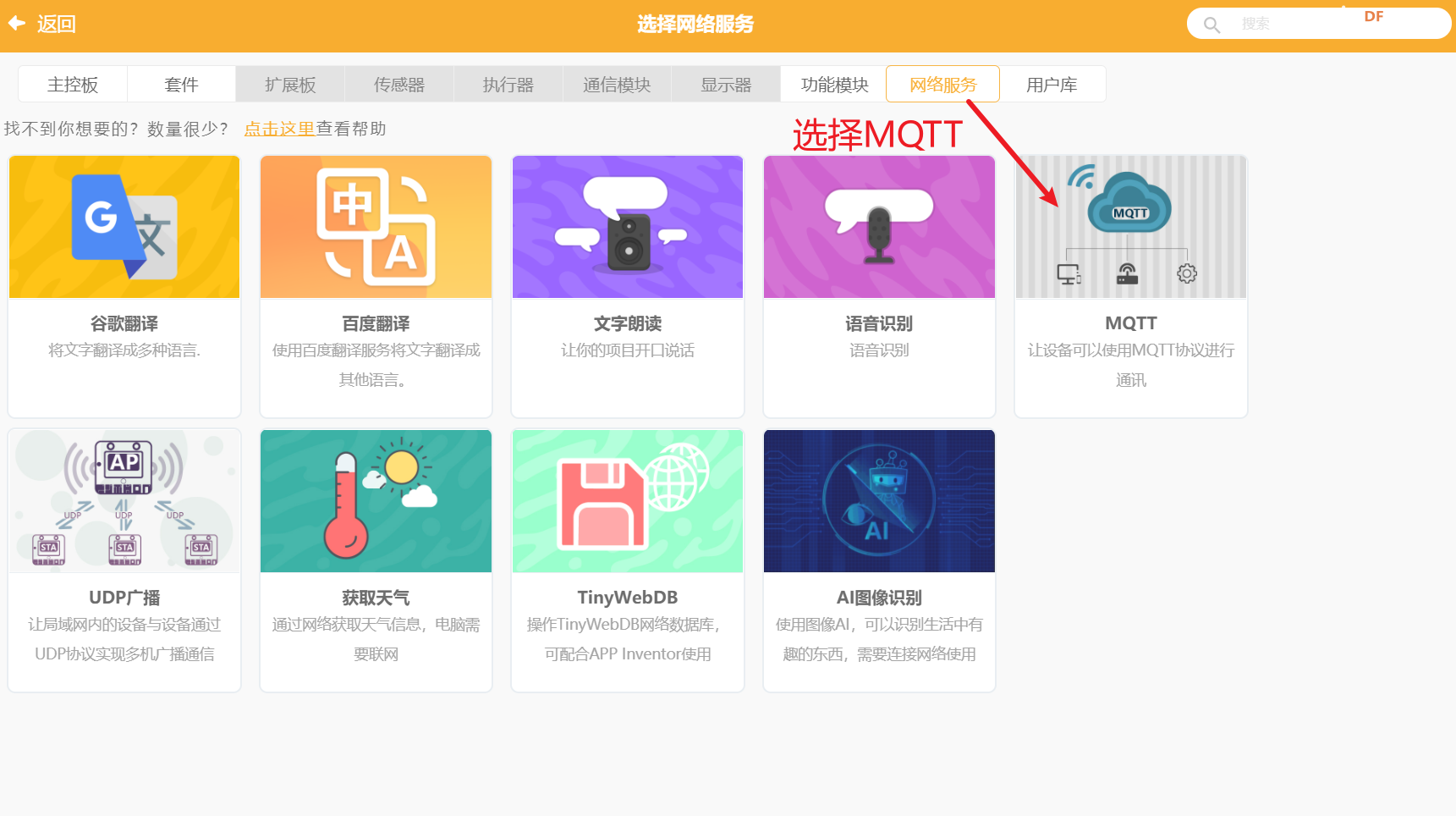Open the 功能模块 tab
Image resolution: width=1456 pixels, height=816 pixels.
tap(834, 85)
